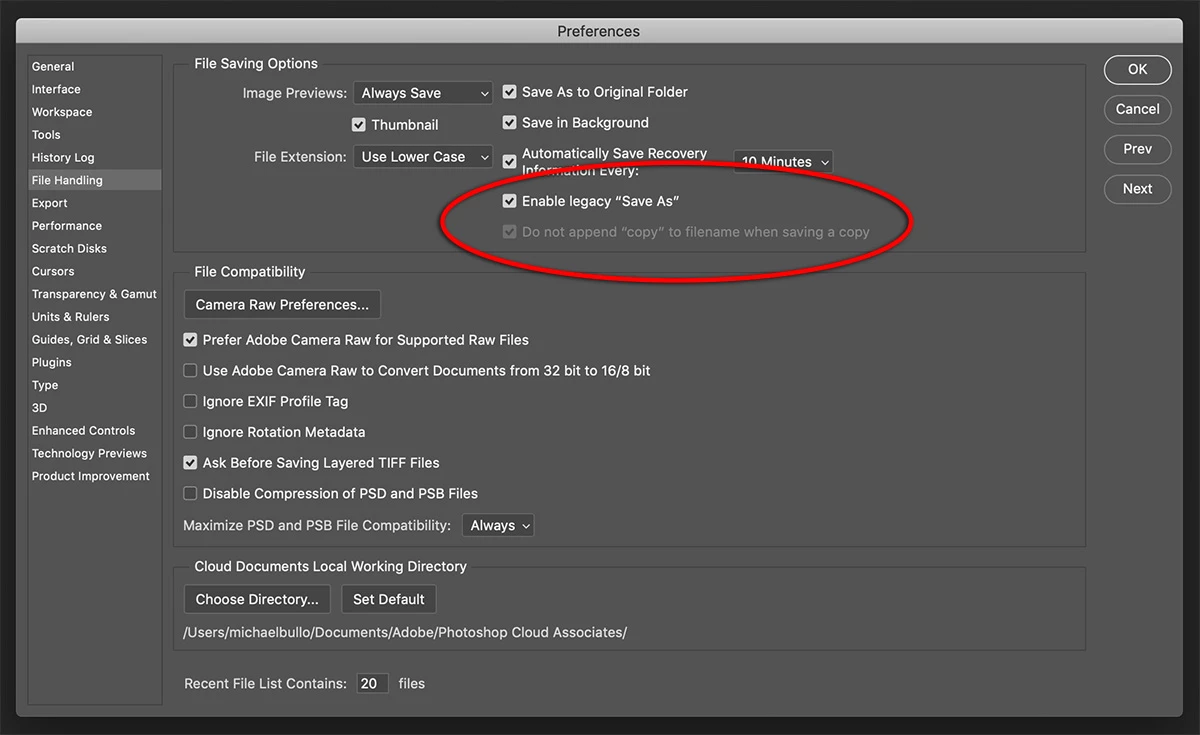The image size is (1200, 735).
Task: Select Guides, Grid & Slices
Action: (x=89, y=340)
